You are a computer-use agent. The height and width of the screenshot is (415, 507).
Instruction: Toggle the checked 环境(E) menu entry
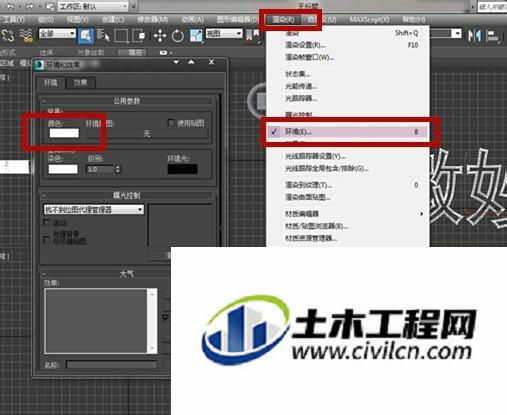(347, 132)
